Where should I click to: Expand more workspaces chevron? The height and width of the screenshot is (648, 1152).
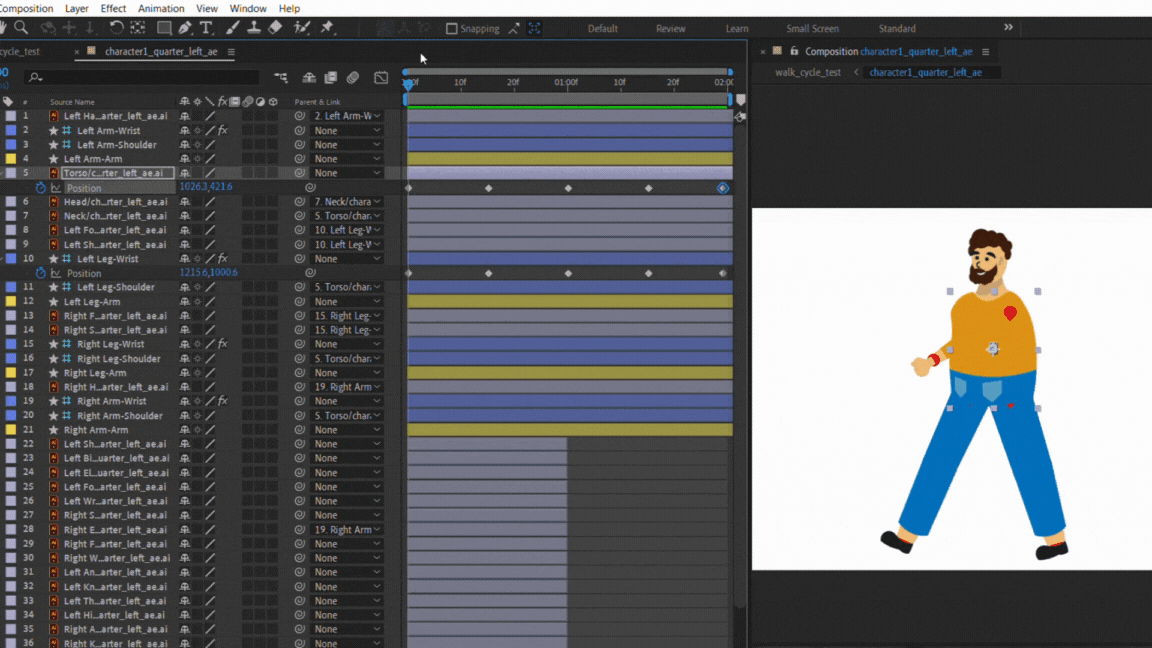click(1009, 27)
